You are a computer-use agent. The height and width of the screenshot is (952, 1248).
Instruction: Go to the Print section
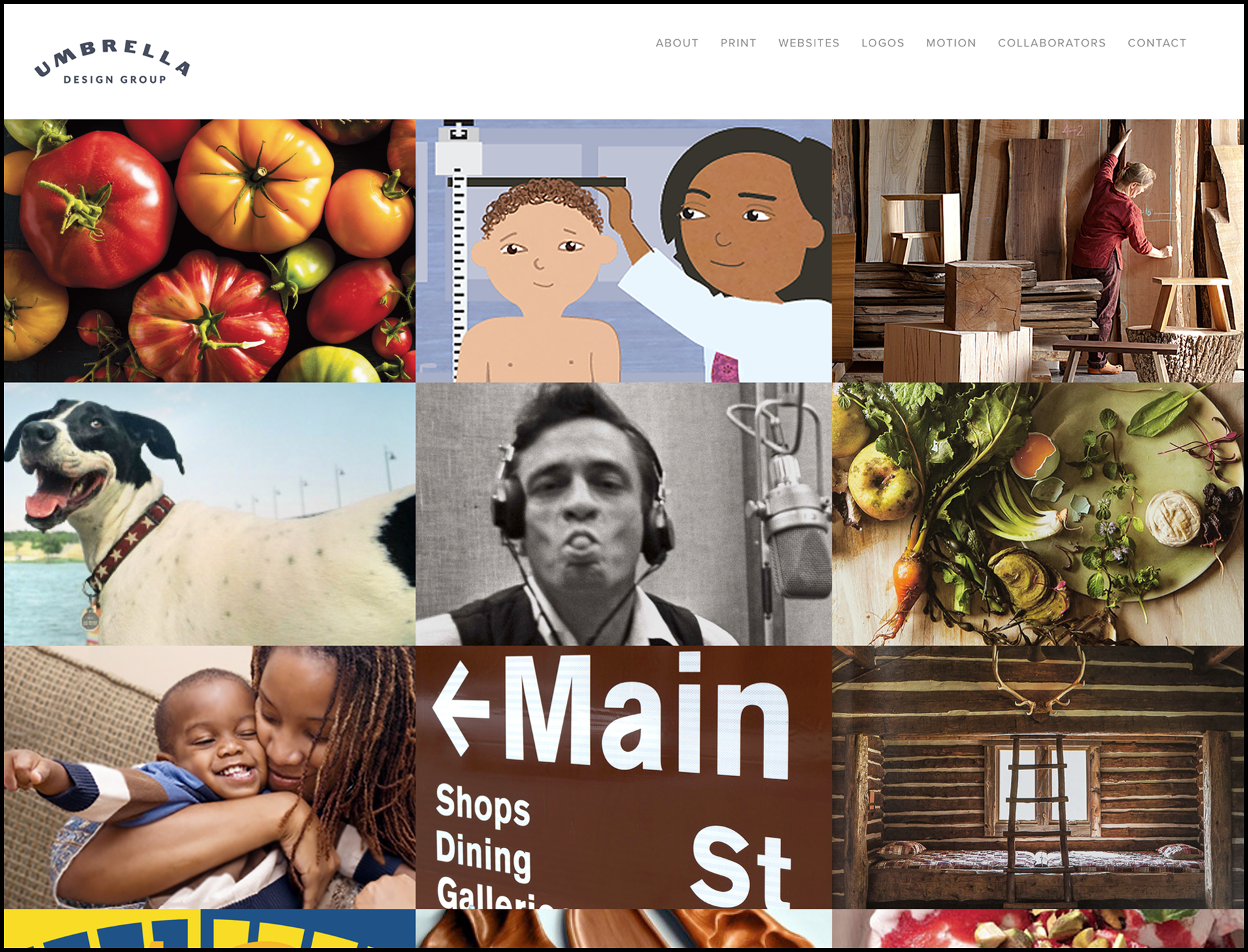coord(738,43)
